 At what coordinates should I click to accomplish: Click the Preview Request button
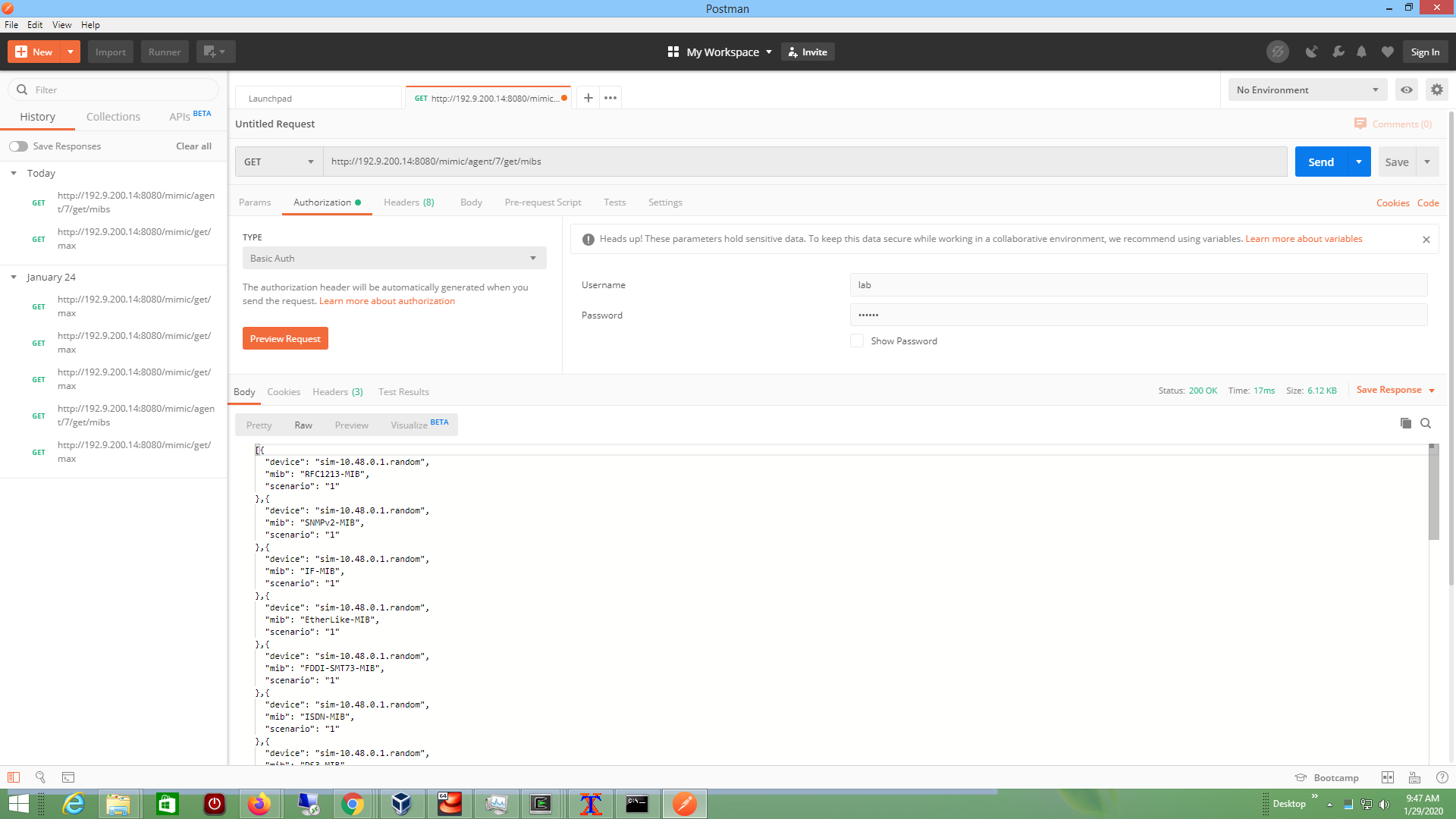tap(285, 338)
